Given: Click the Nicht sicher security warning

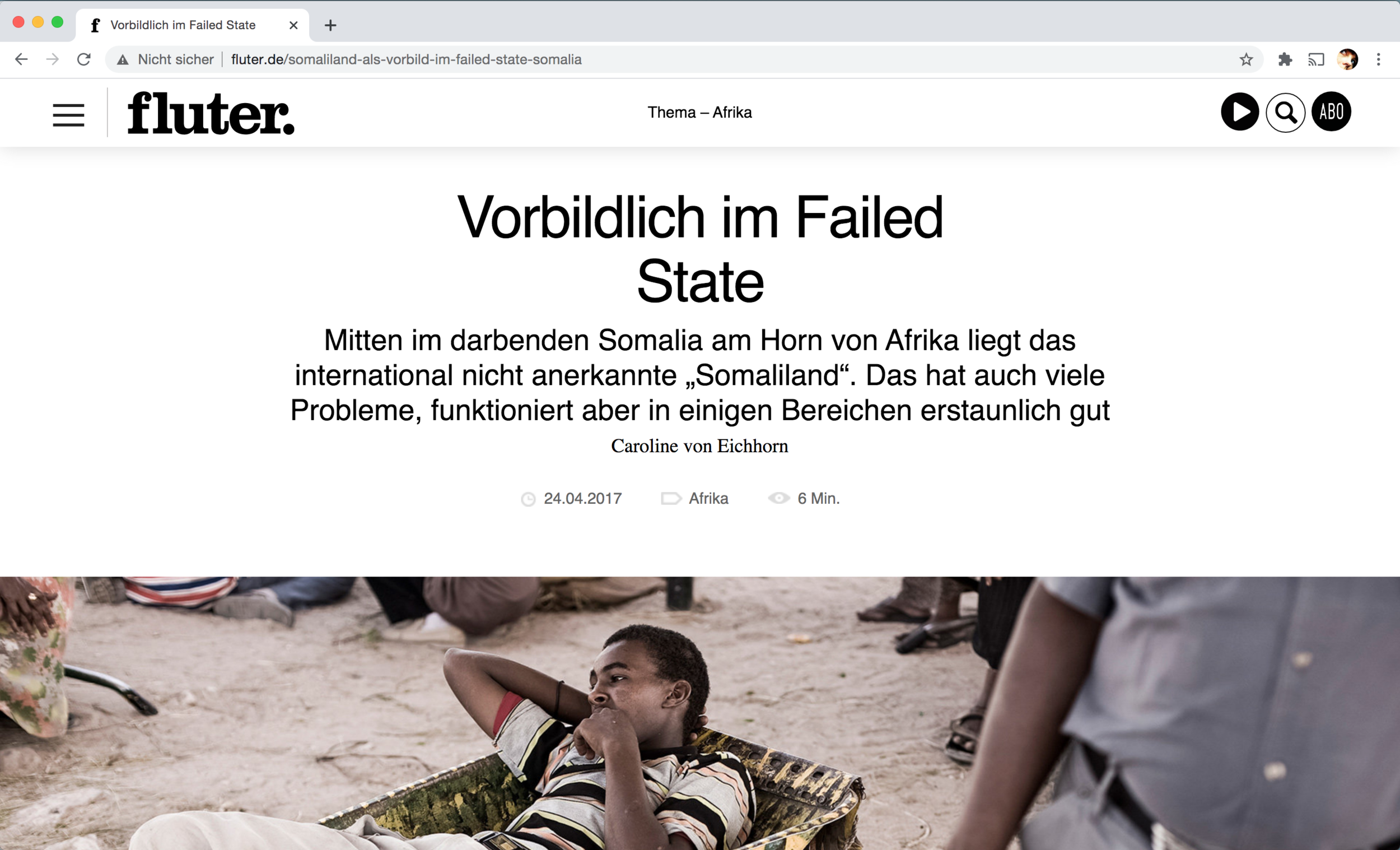Looking at the screenshot, I should pos(165,59).
